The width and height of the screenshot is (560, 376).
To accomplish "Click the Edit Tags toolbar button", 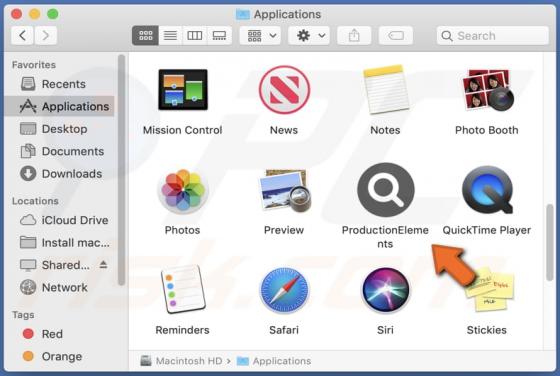I will (396, 35).
